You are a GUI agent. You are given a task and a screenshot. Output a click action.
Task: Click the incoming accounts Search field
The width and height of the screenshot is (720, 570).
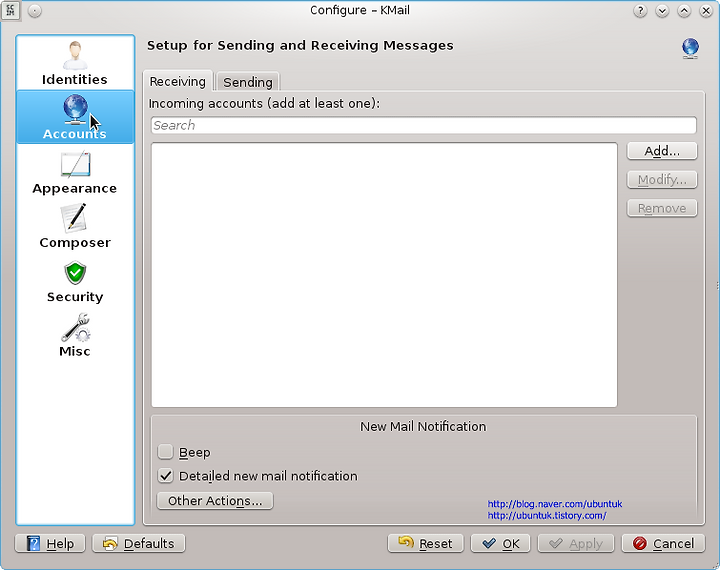[x=423, y=125]
